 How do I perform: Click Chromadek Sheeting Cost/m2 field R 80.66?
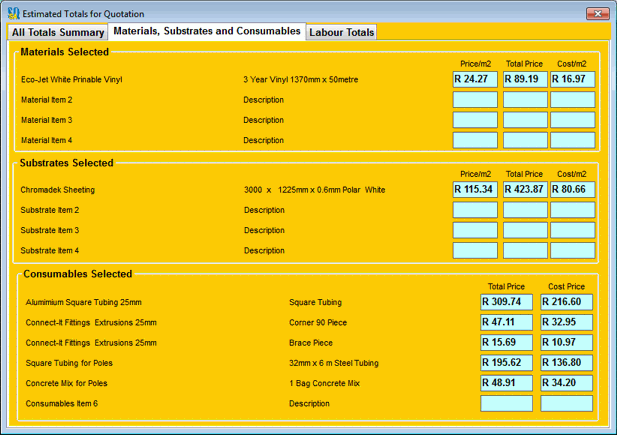pyautogui.click(x=572, y=189)
